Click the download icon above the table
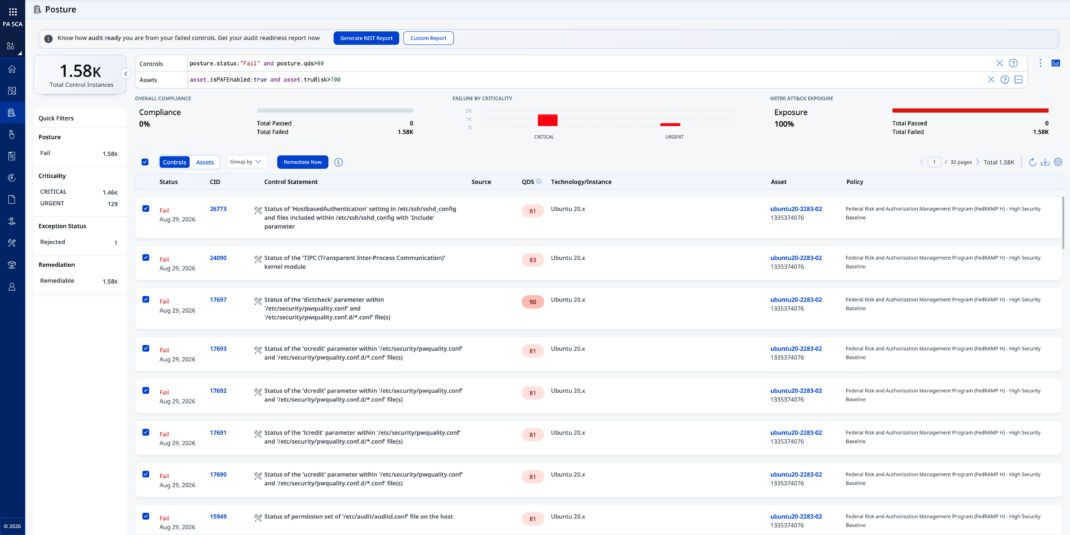Viewport: 1070px width, 535px height. (x=1045, y=162)
